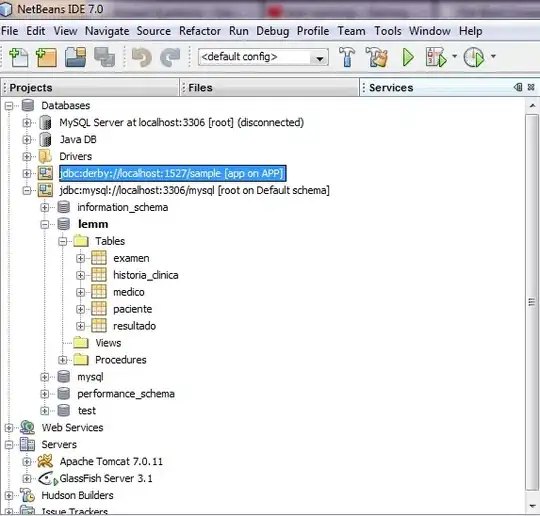Click the Servers node icon
This screenshot has width=540, height=516.
[x=28, y=444]
